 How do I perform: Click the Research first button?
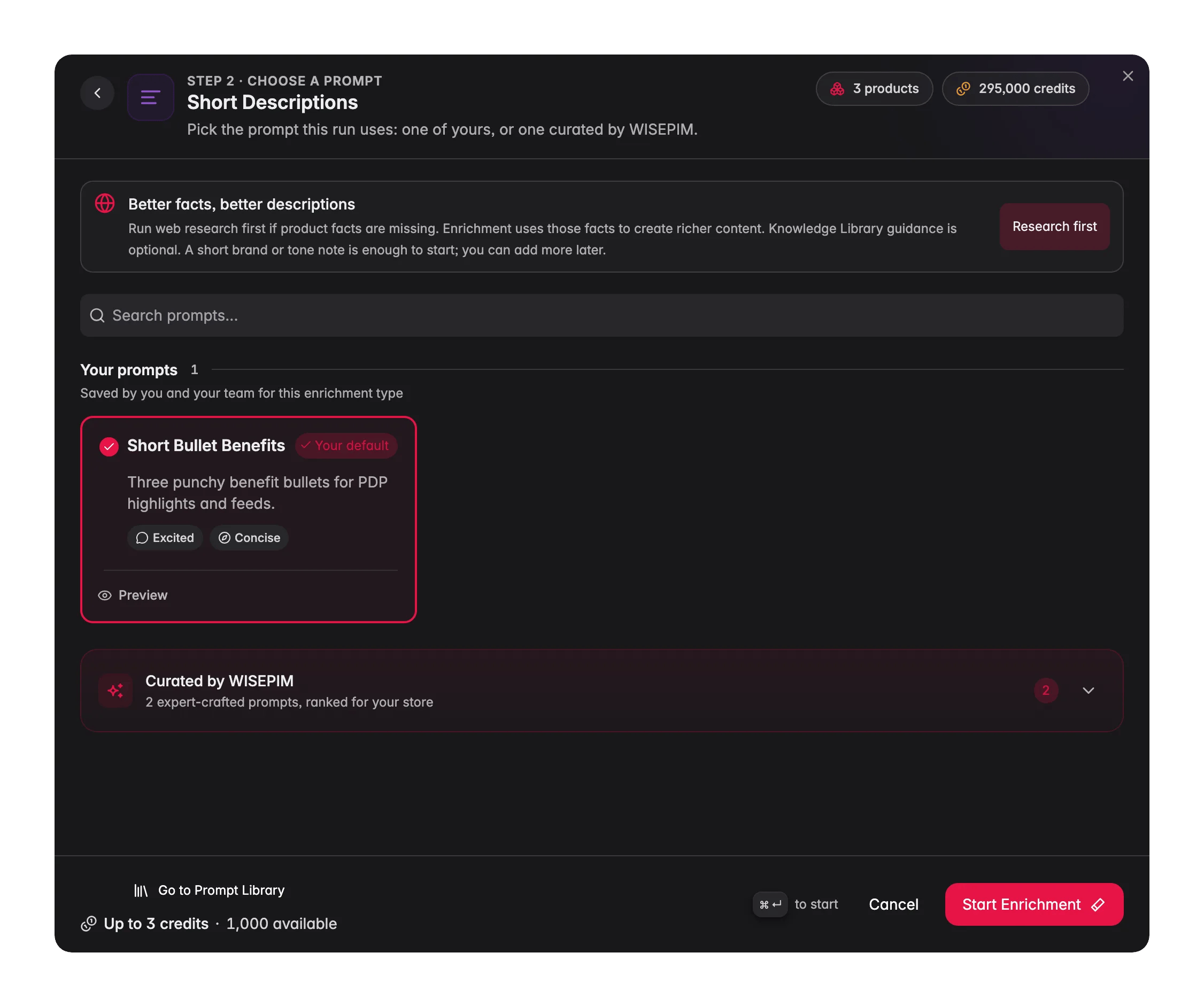click(x=1054, y=227)
